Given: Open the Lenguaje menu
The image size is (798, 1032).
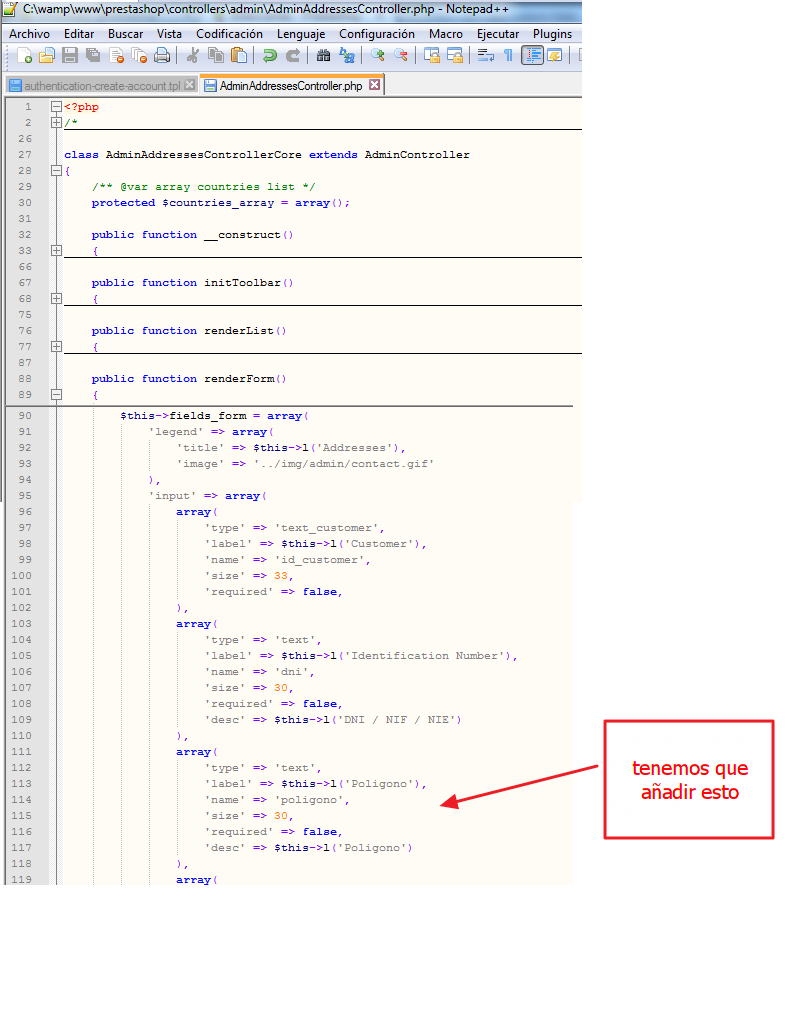Looking at the screenshot, I should pyautogui.click(x=301, y=34).
